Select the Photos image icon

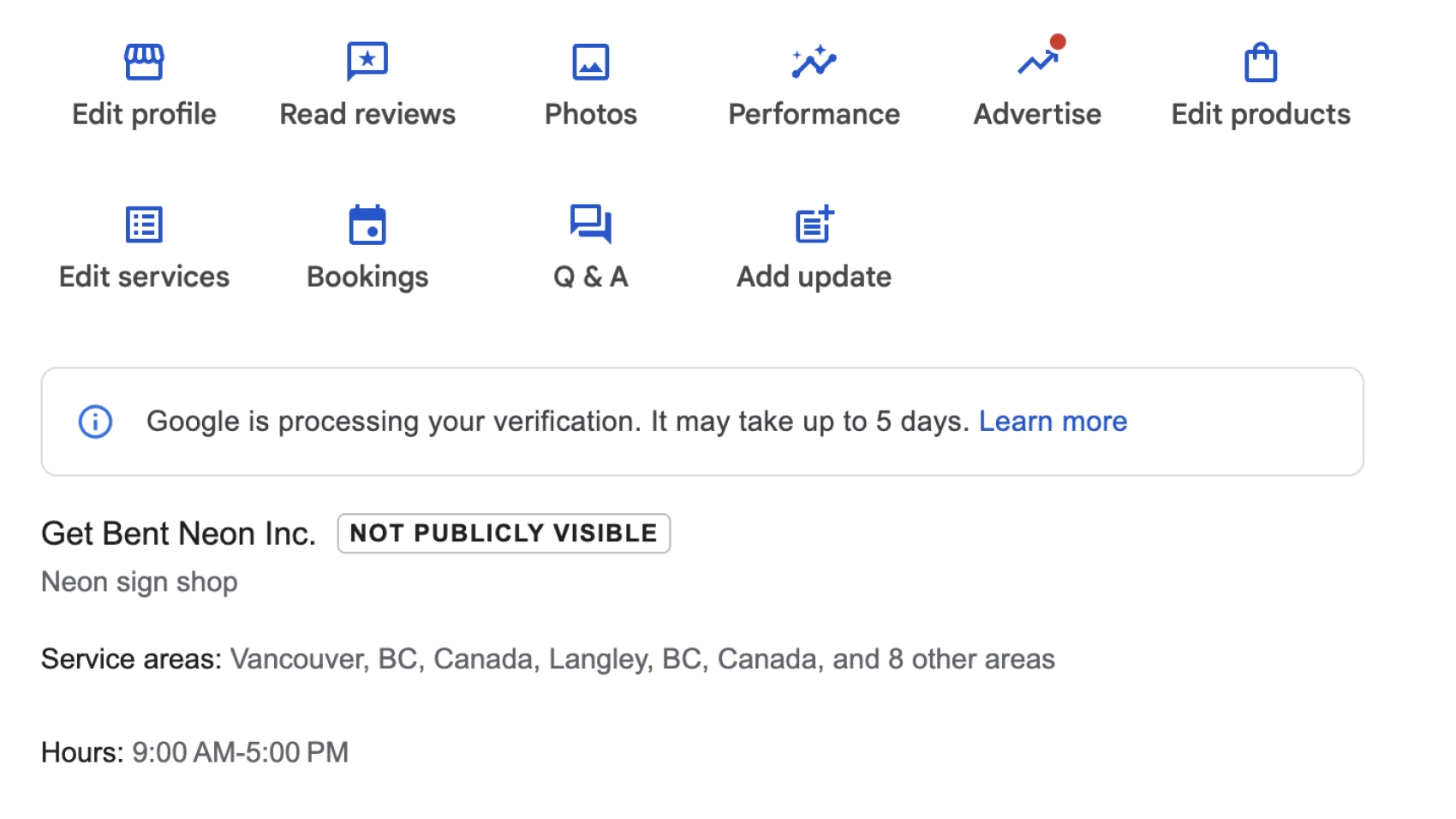(591, 62)
